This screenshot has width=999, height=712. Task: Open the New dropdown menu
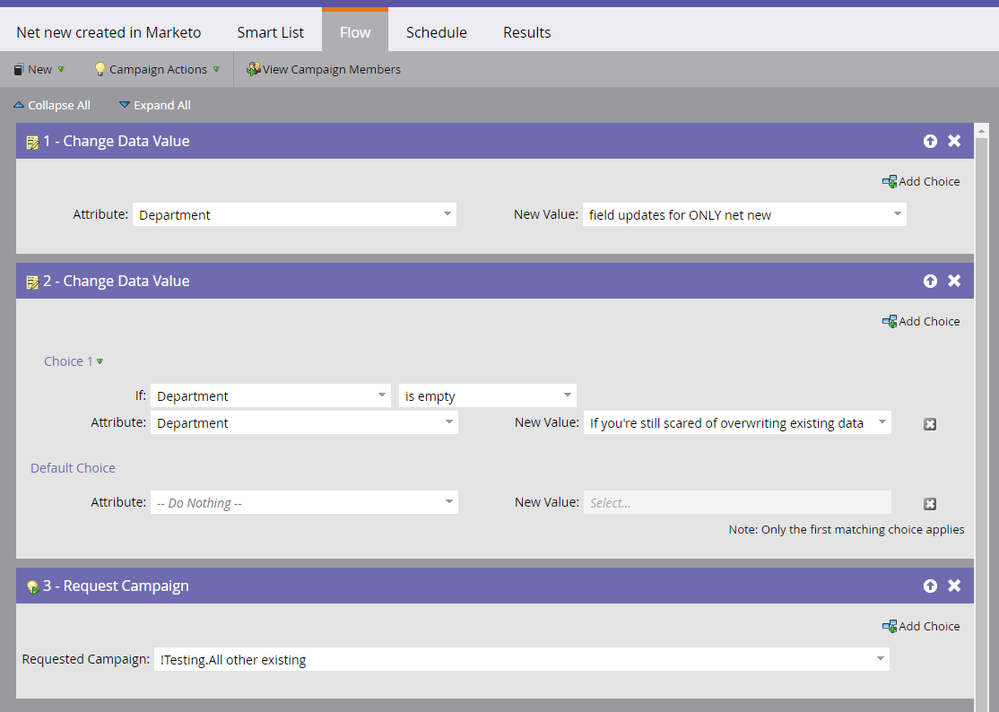(39, 69)
